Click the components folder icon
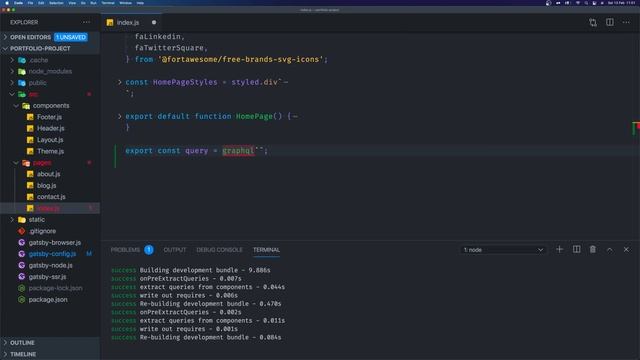The image size is (640, 360). tap(26, 106)
